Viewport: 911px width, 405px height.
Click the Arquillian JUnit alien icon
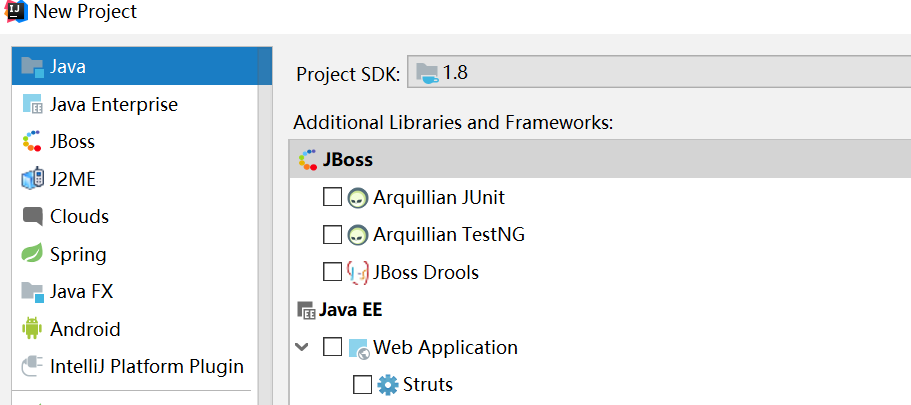[x=358, y=198]
